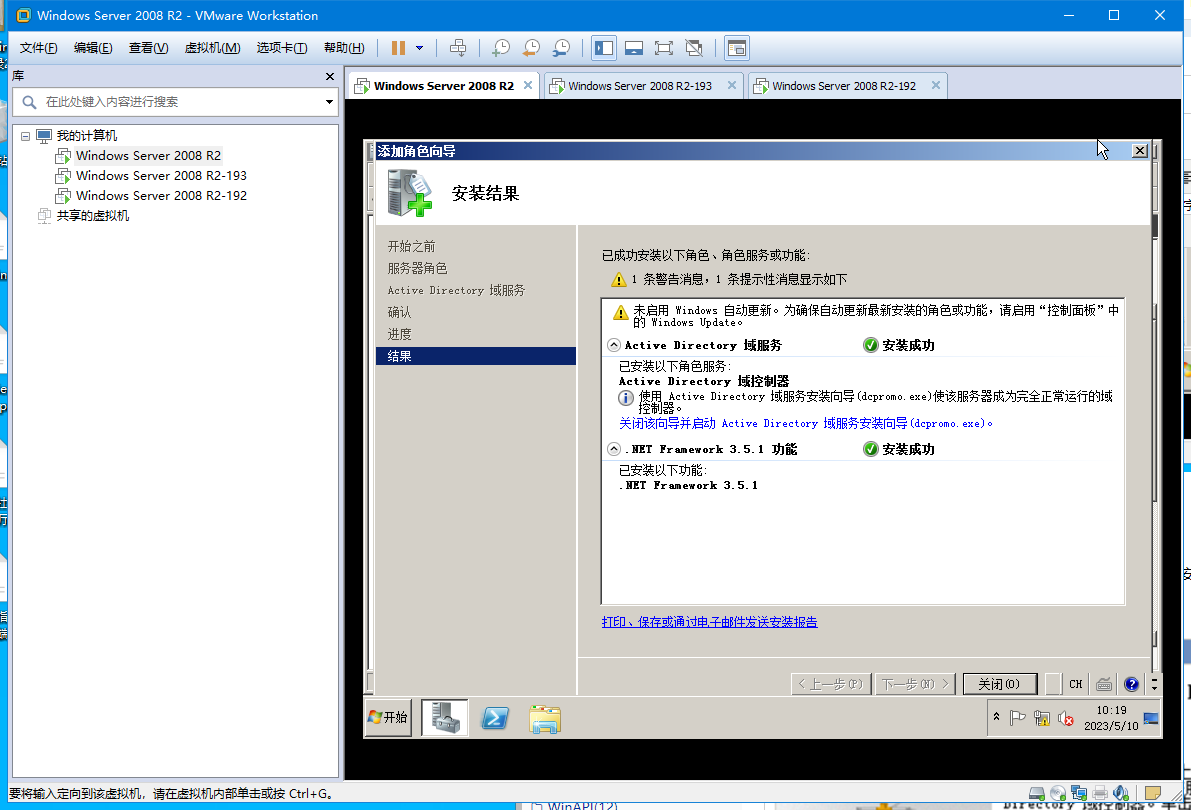Screen dimensions: 1191x810
Task: Open the 文件(F) menu
Action: pyautogui.click(x=39, y=48)
